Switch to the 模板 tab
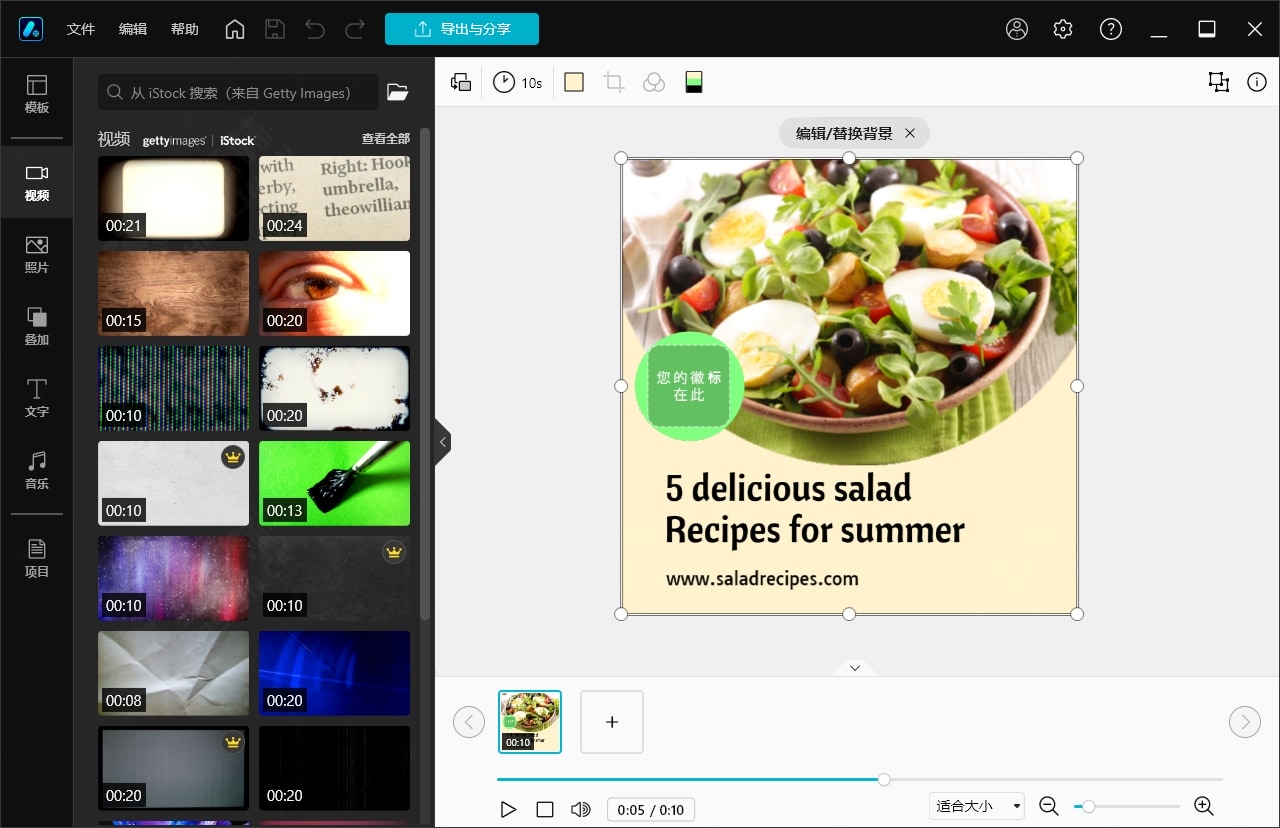This screenshot has width=1280, height=828. pyautogui.click(x=37, y=94)
